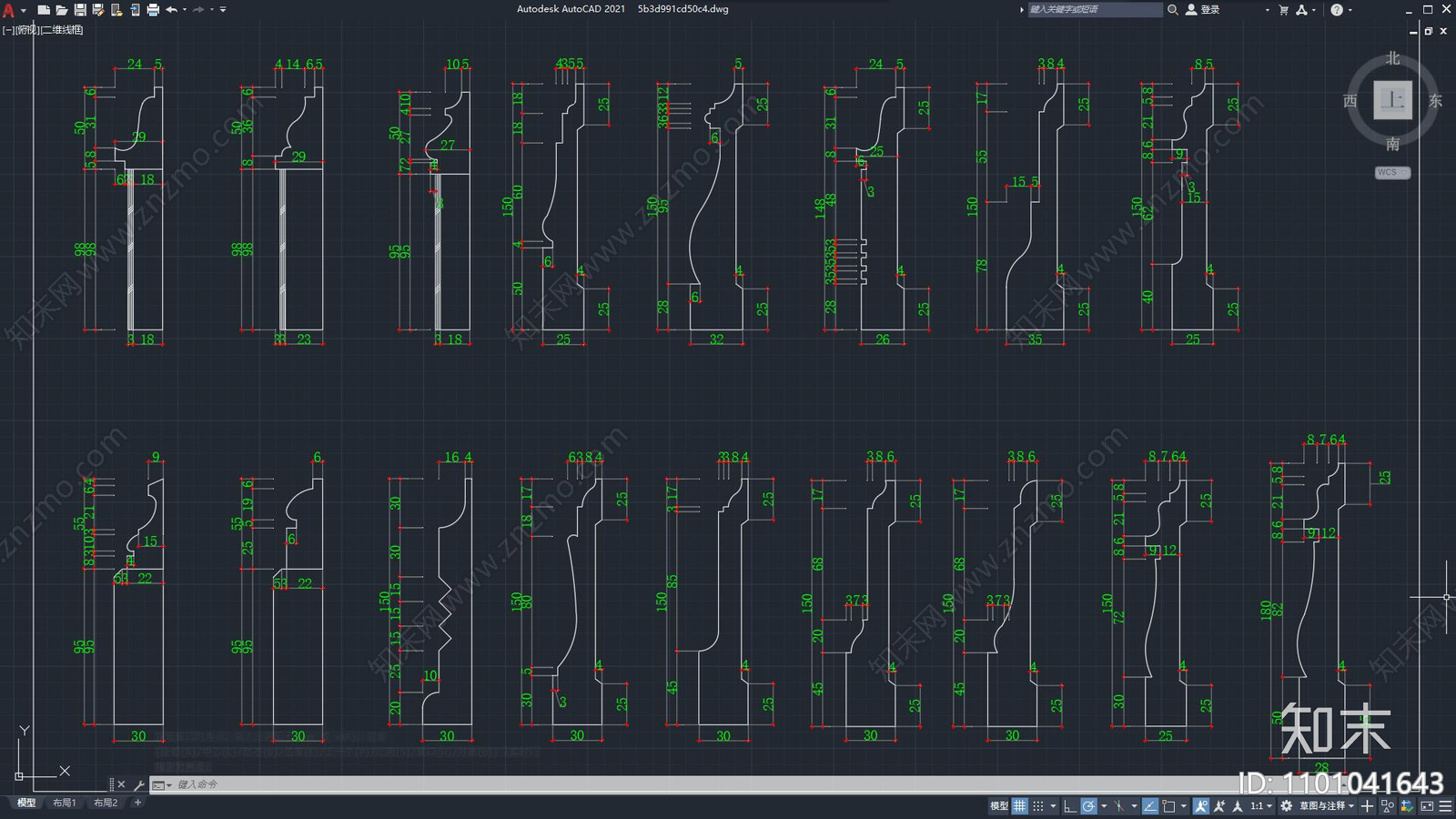The height and width of the screenshot is (819, 1456).
Task: Click the ViewCube 东 east direction
Action: [x=1435, y=100]
